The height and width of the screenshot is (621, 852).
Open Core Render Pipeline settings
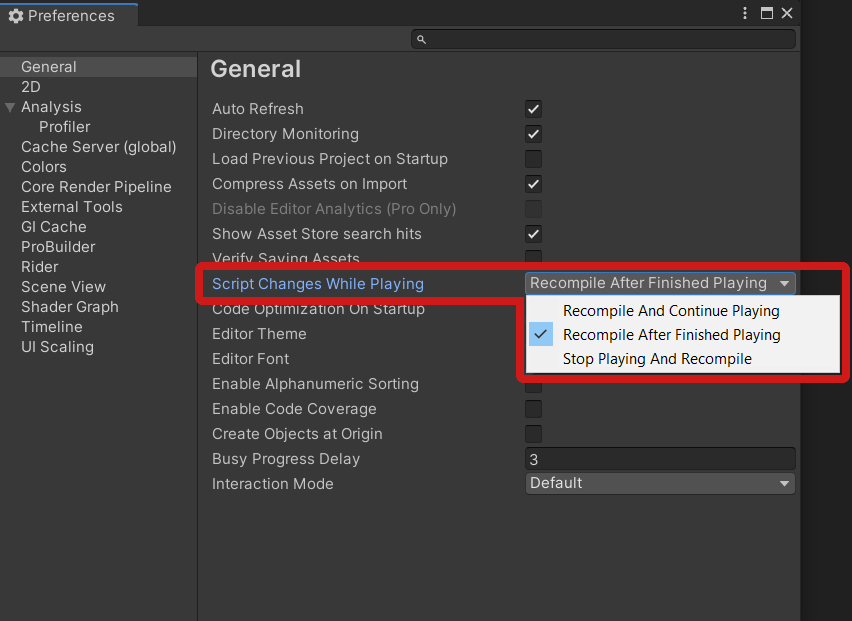(x=96, y=187)
